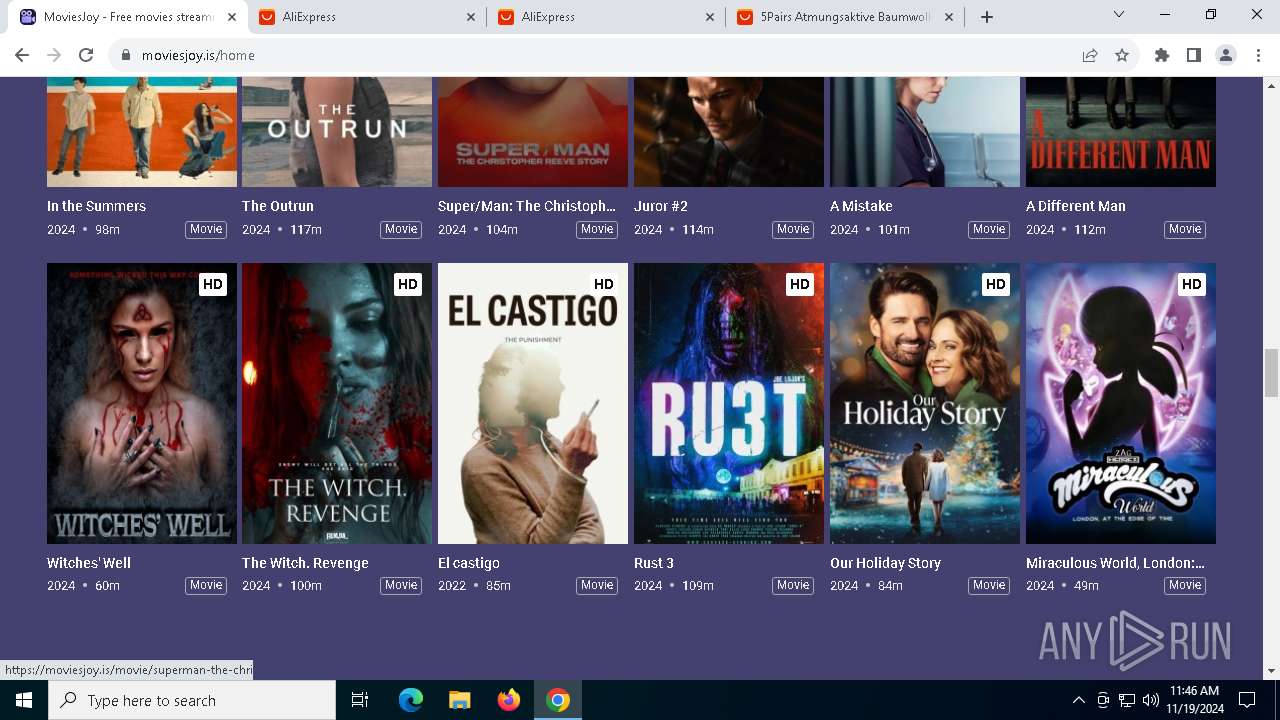View site information lock icon

point(126,55)
